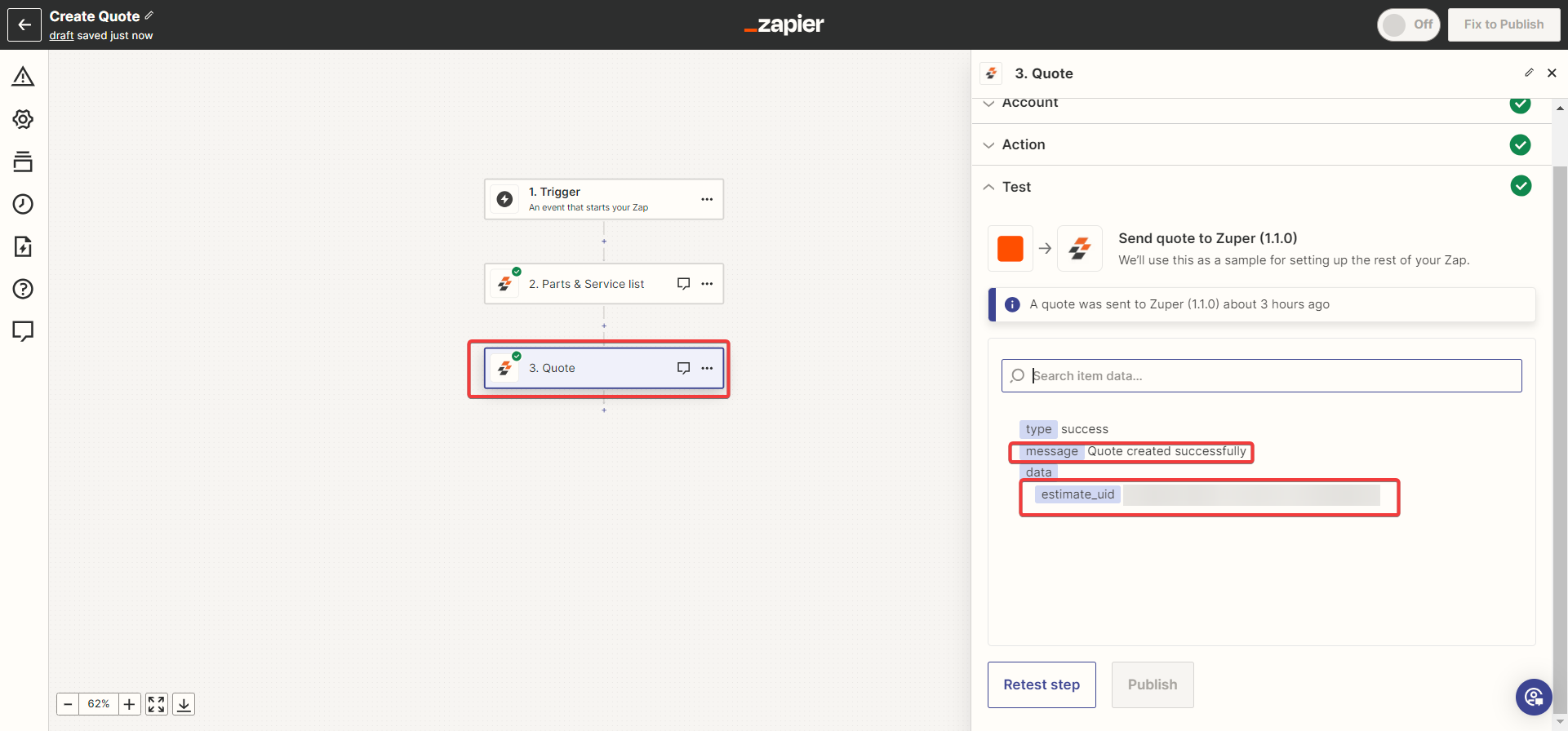Image resolution: width=1568 pixels, height=731 pixels.
Task: Zoom out the canvas with minus button
Action: pos(68,704)
